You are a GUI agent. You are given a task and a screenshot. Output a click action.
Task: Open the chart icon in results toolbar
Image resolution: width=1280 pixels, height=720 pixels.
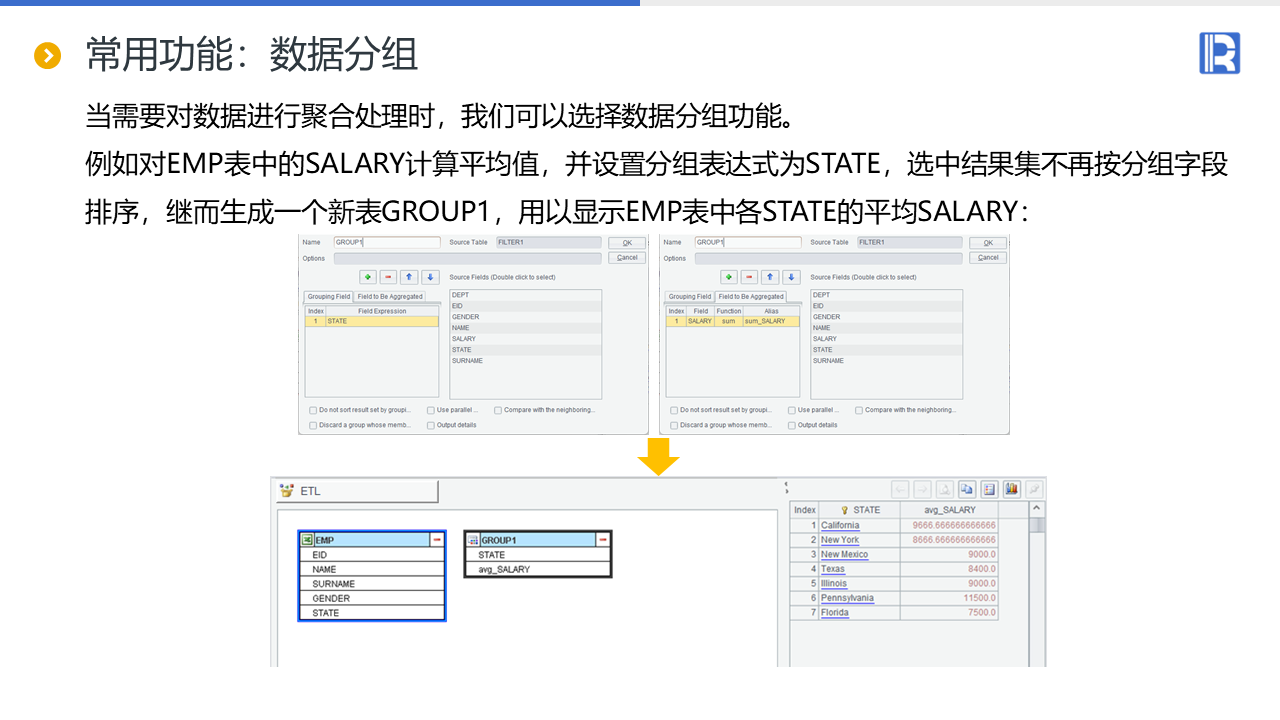pos(1011,489)
